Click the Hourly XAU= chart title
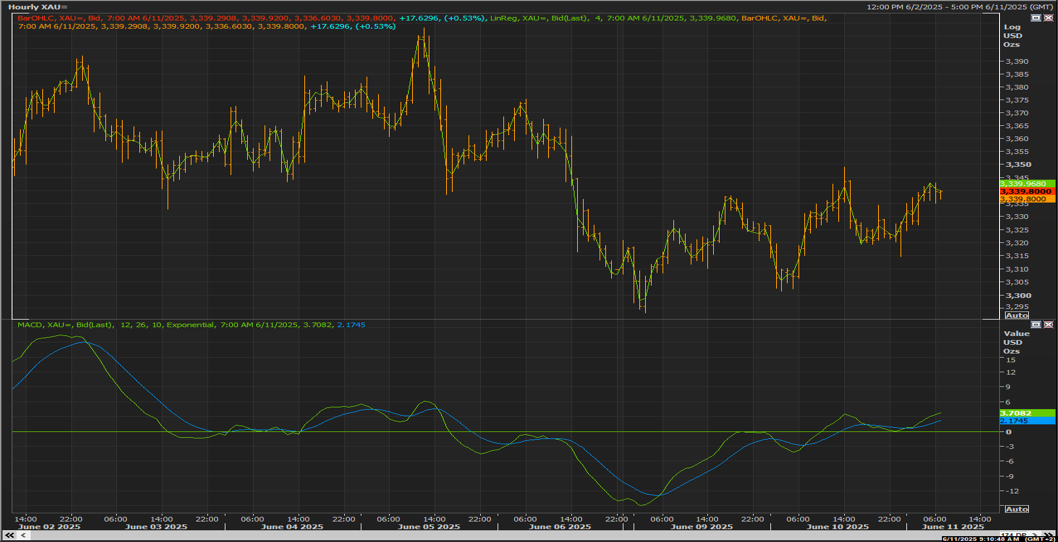This screenshot has height=542, width=1058. pos(37,7)
